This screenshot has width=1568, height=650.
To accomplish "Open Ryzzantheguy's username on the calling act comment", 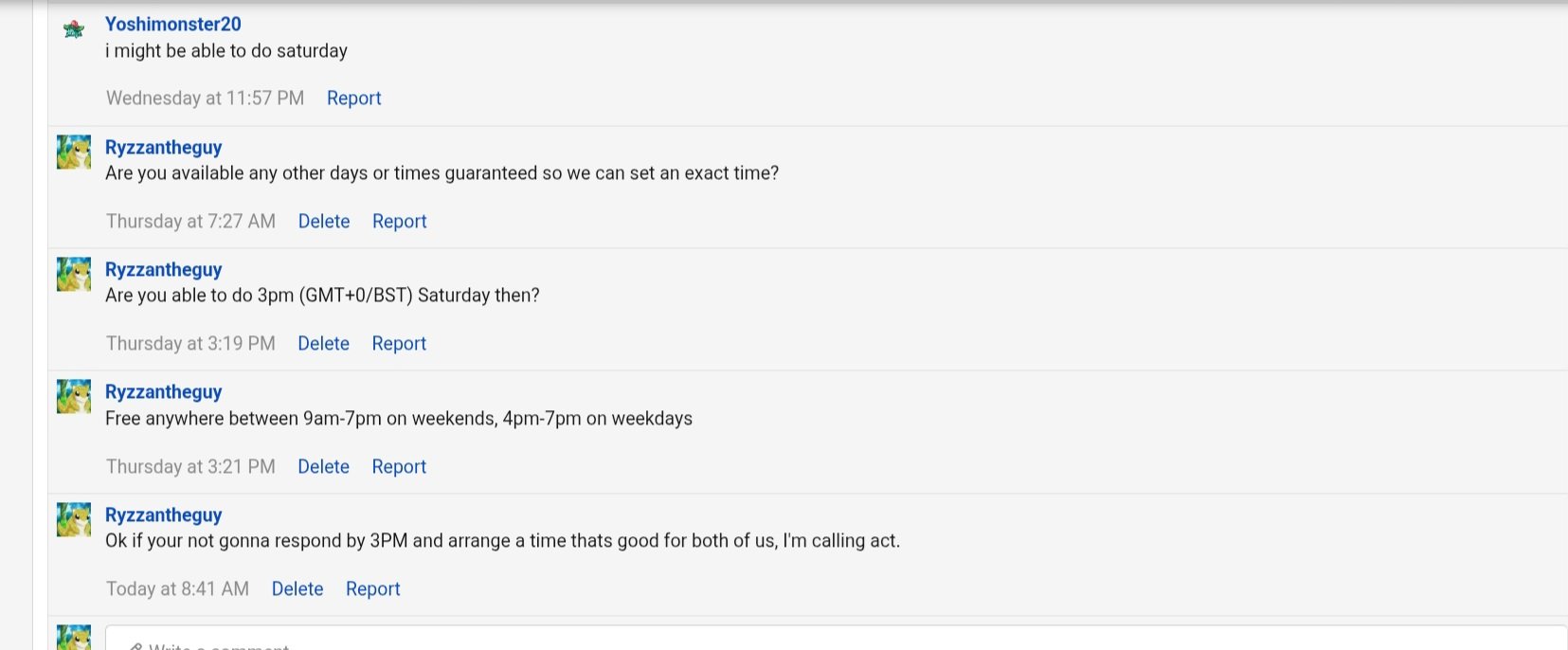I will (163, 515).
